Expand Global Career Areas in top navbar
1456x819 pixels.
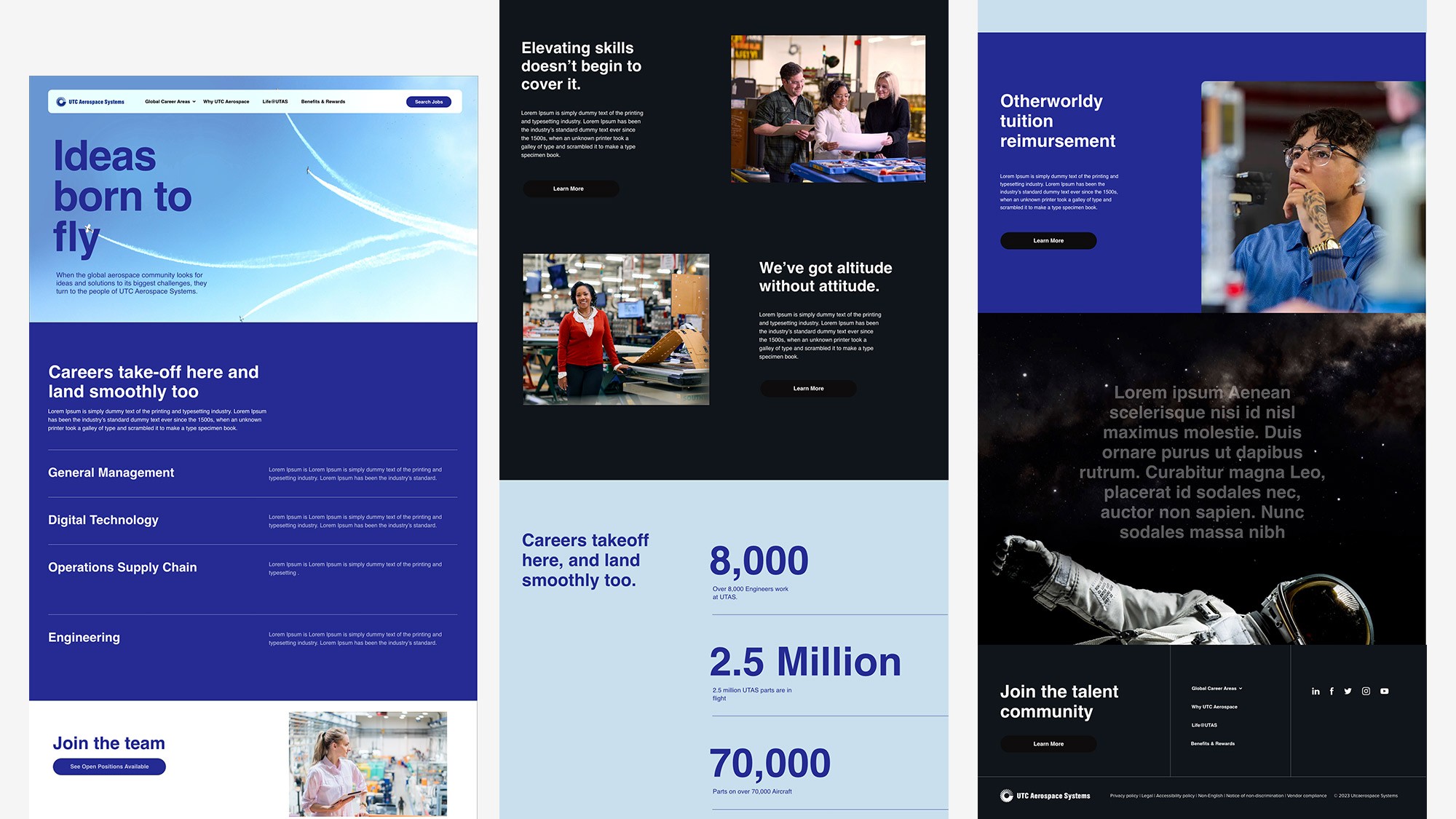(170, 102)
